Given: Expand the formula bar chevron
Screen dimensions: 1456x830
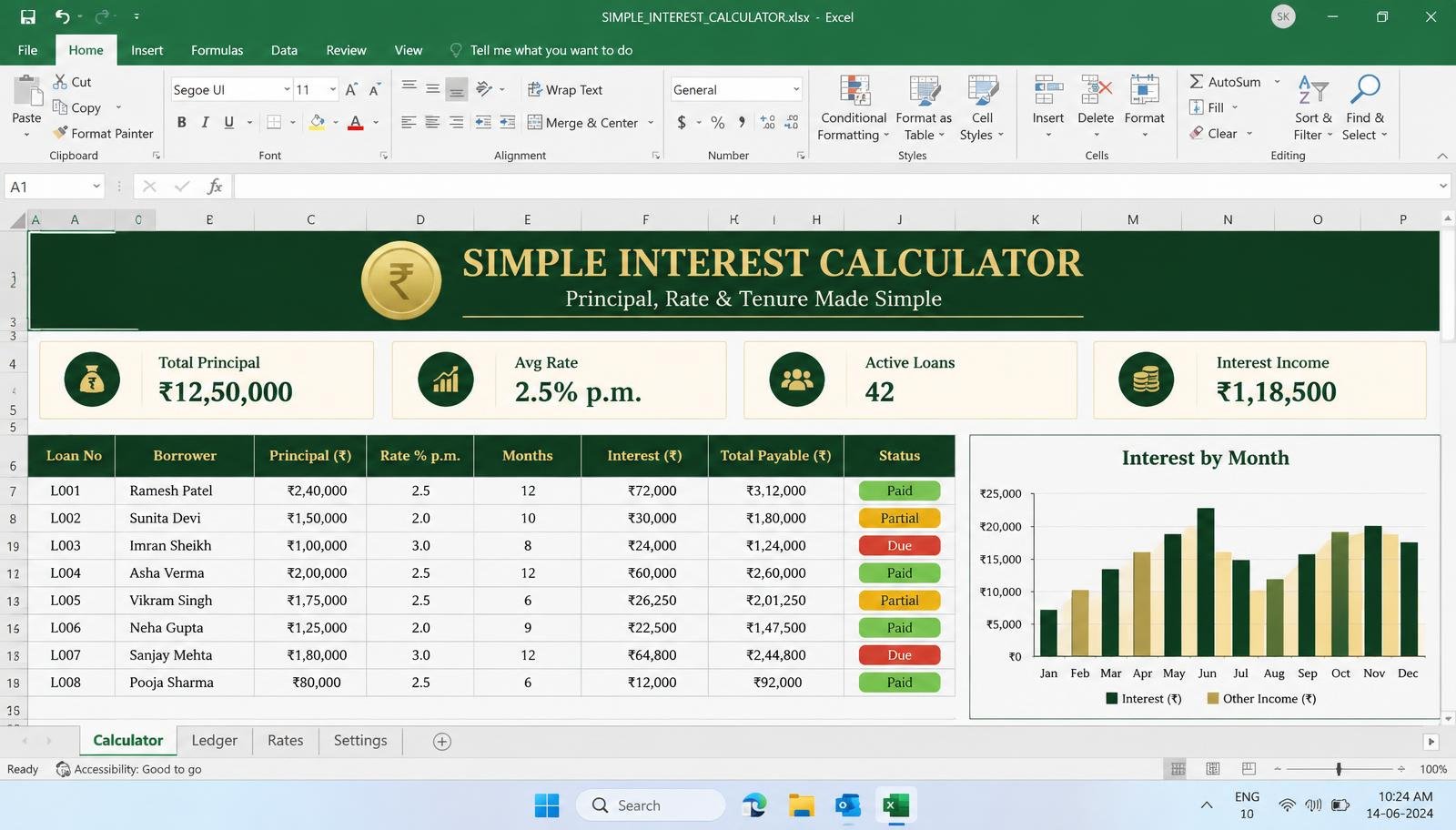Looking at the screenshot, I should tap(1443, 187).
